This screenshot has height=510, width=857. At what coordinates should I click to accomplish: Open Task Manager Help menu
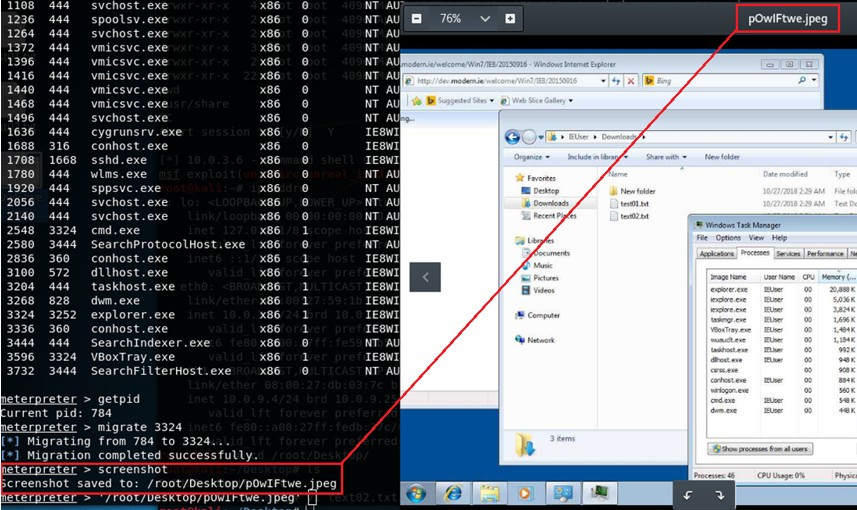[779, 238]
